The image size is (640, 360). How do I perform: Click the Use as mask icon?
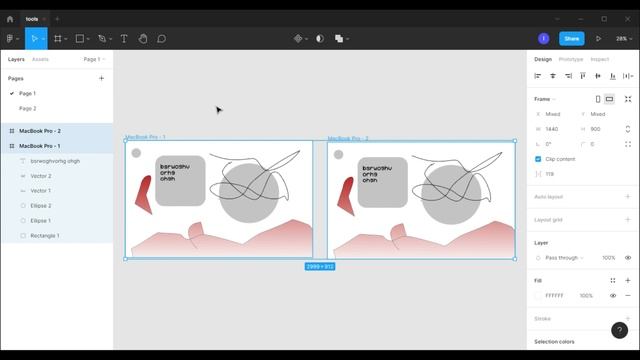pyautogui.click(x=320, y=39)
